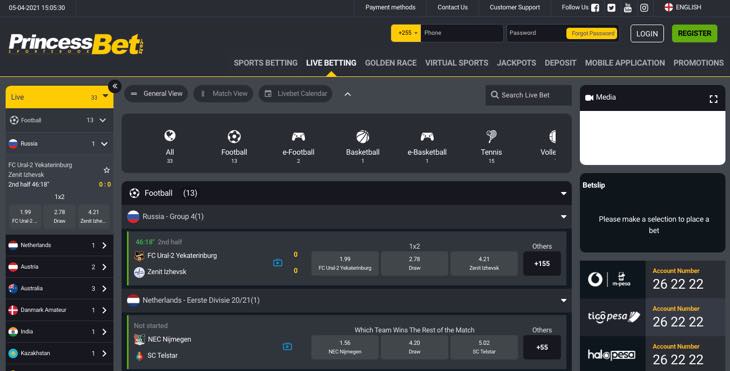The height and width of the screenshot is (371, 730).
Task: Expand Netherlands in sidebar
Action: coord(104,245)
